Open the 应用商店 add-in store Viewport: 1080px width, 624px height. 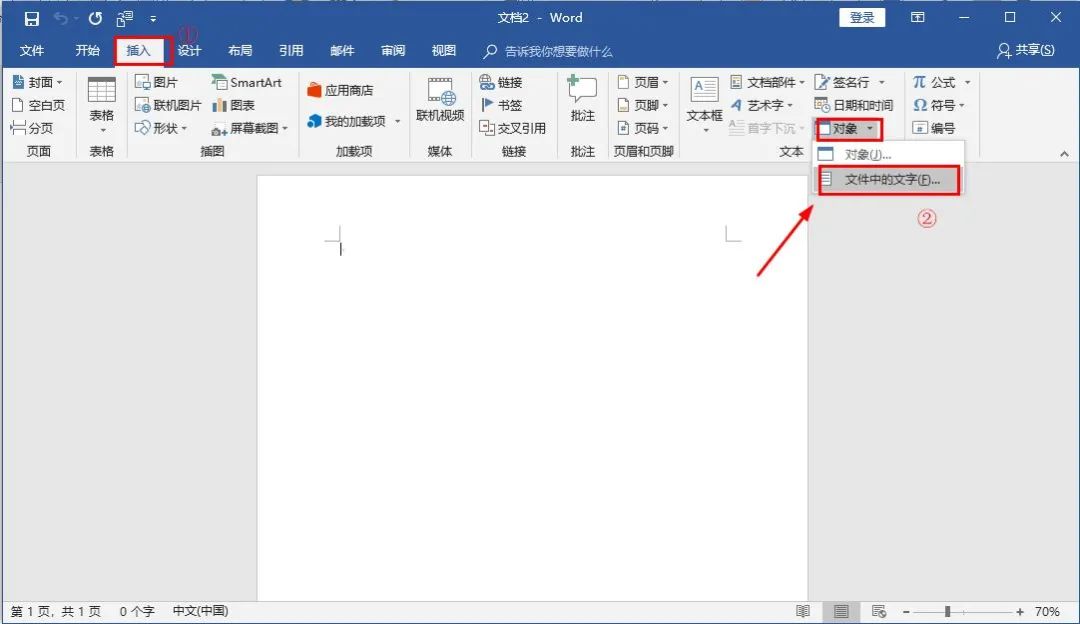[x=340, y=90]
